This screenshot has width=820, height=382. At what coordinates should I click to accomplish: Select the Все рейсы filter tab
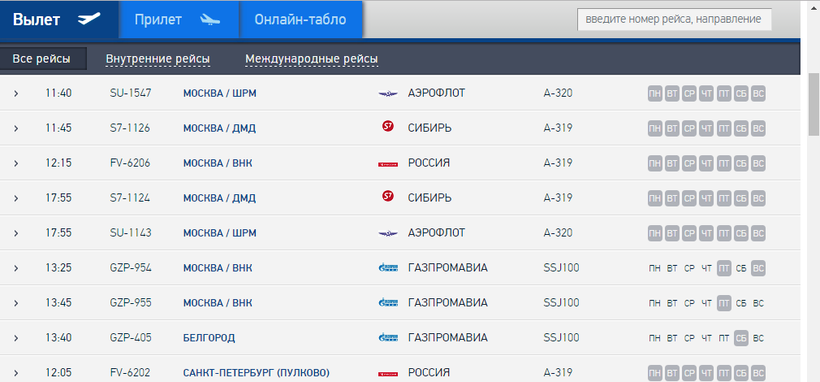click(43, 59)
